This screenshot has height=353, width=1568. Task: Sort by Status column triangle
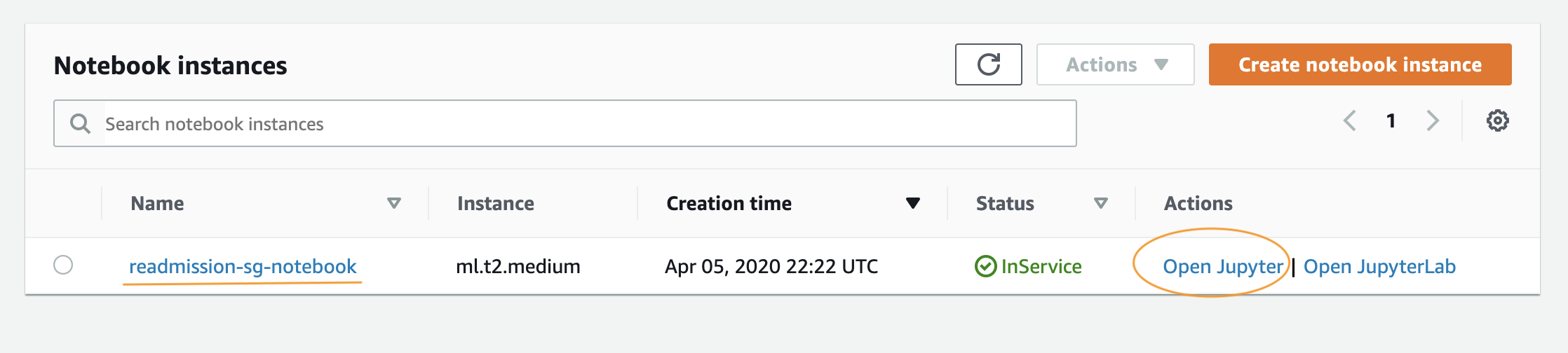click(x=1101, y=203)
